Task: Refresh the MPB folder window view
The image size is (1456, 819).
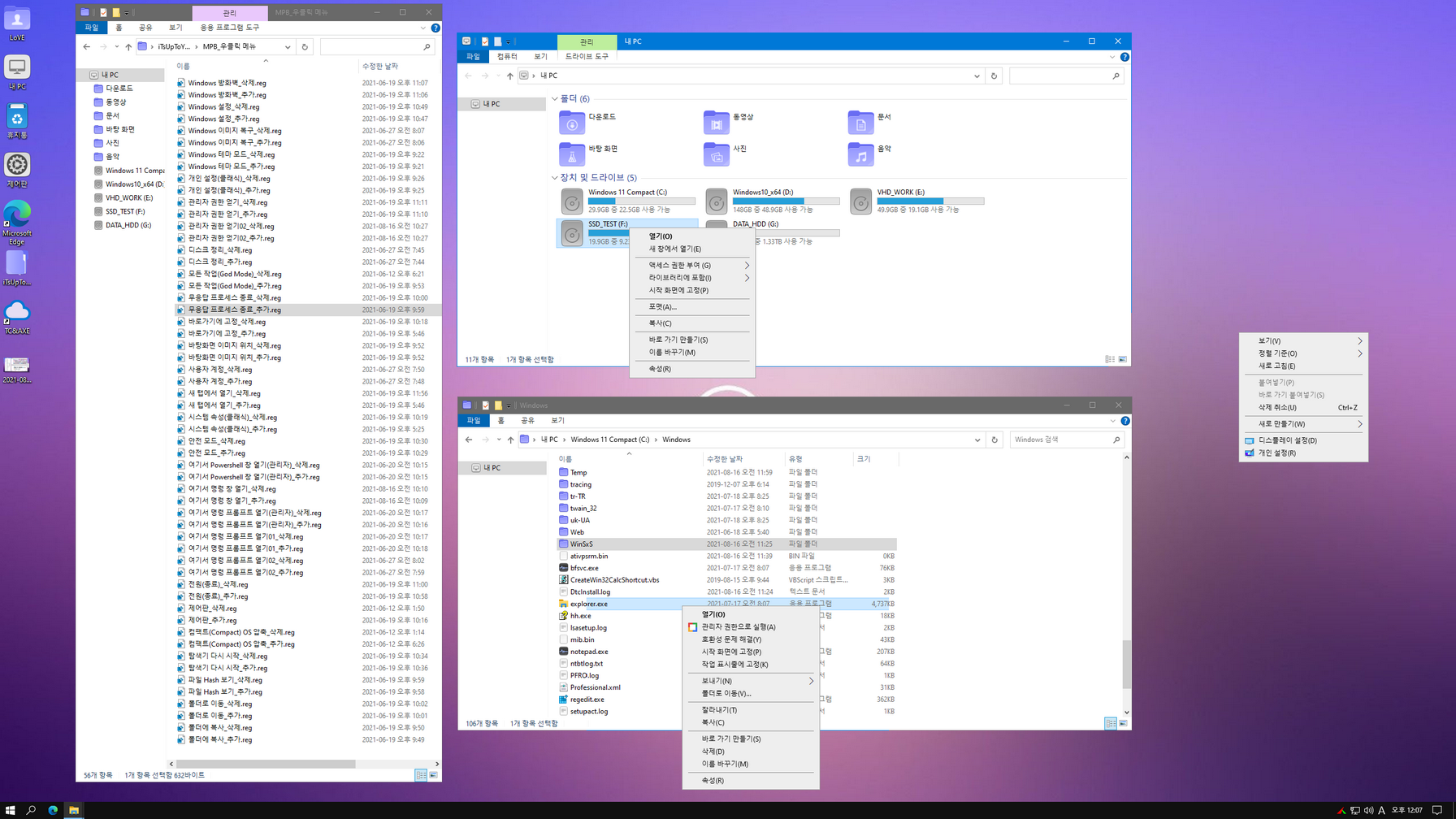Action: 305,47
